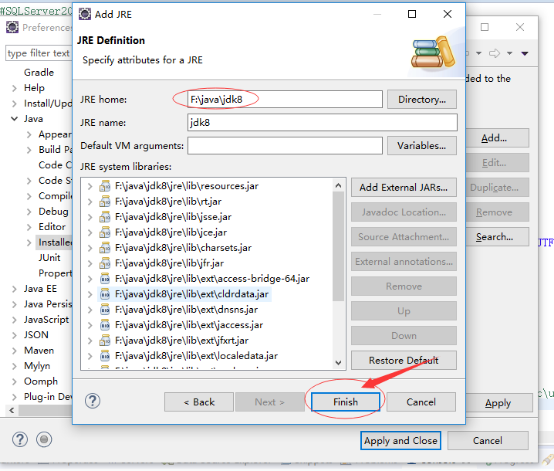
Task: Select Editor in Preferences tree
Action: (x=52, y=226)
